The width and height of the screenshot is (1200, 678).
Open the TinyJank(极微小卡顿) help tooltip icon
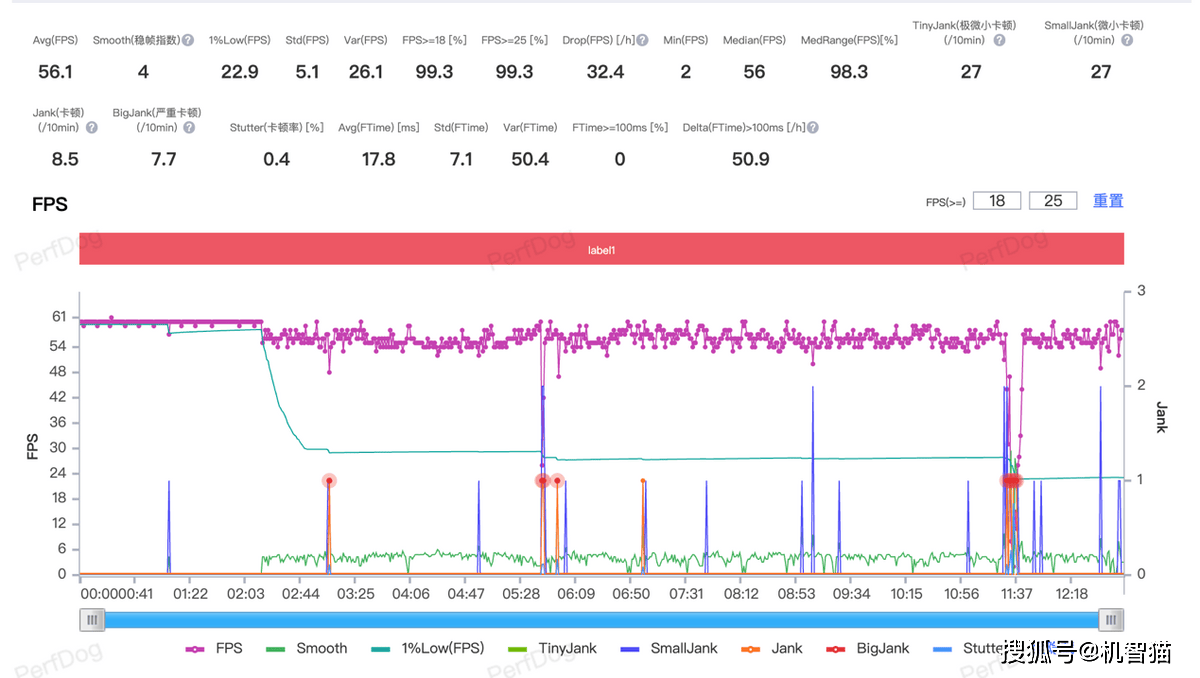click(999, 41)
